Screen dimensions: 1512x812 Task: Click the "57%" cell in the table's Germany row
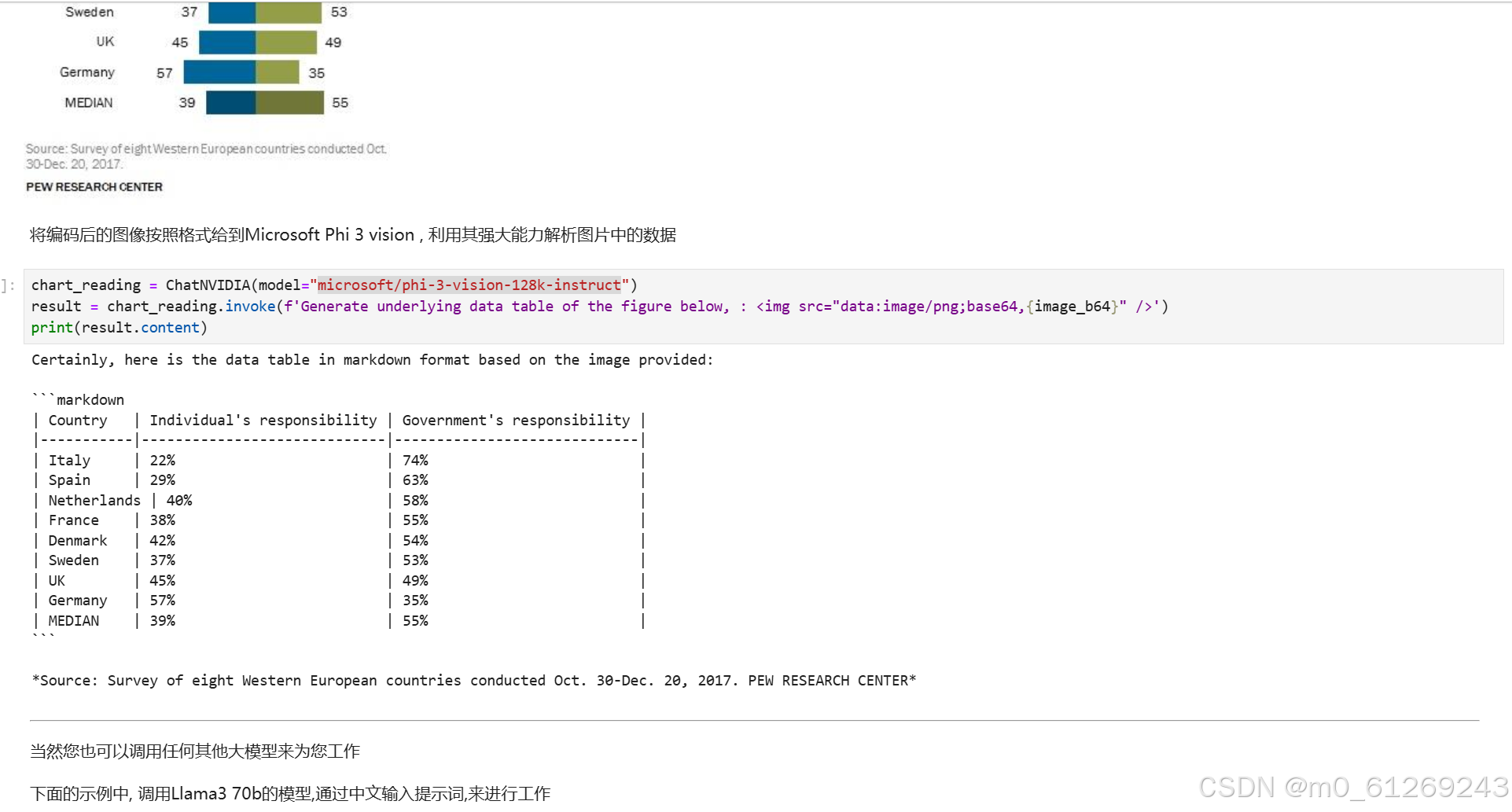[163, 601]
